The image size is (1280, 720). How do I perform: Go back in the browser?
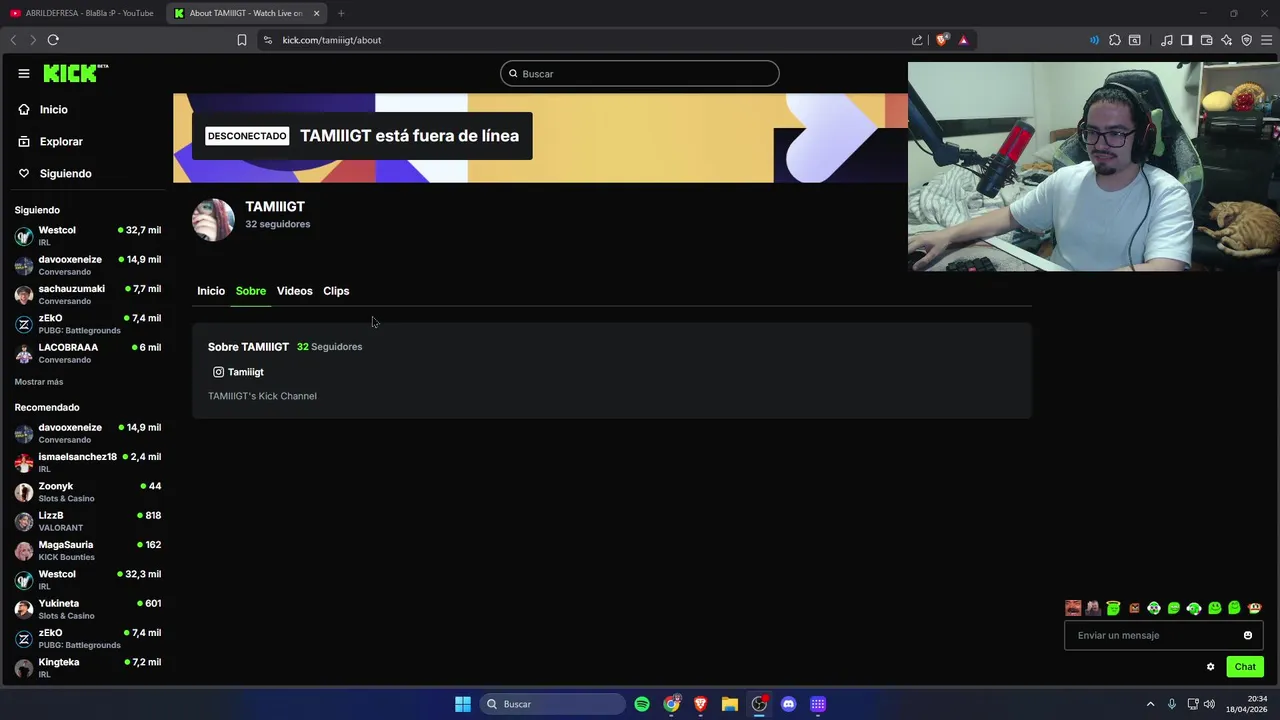tap(13, 40)
